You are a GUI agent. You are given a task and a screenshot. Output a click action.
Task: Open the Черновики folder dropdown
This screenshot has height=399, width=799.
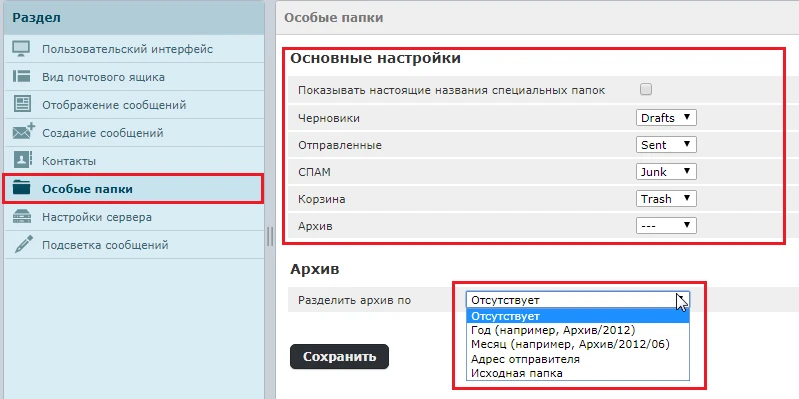pyautogui.click(x=666, y=118)
